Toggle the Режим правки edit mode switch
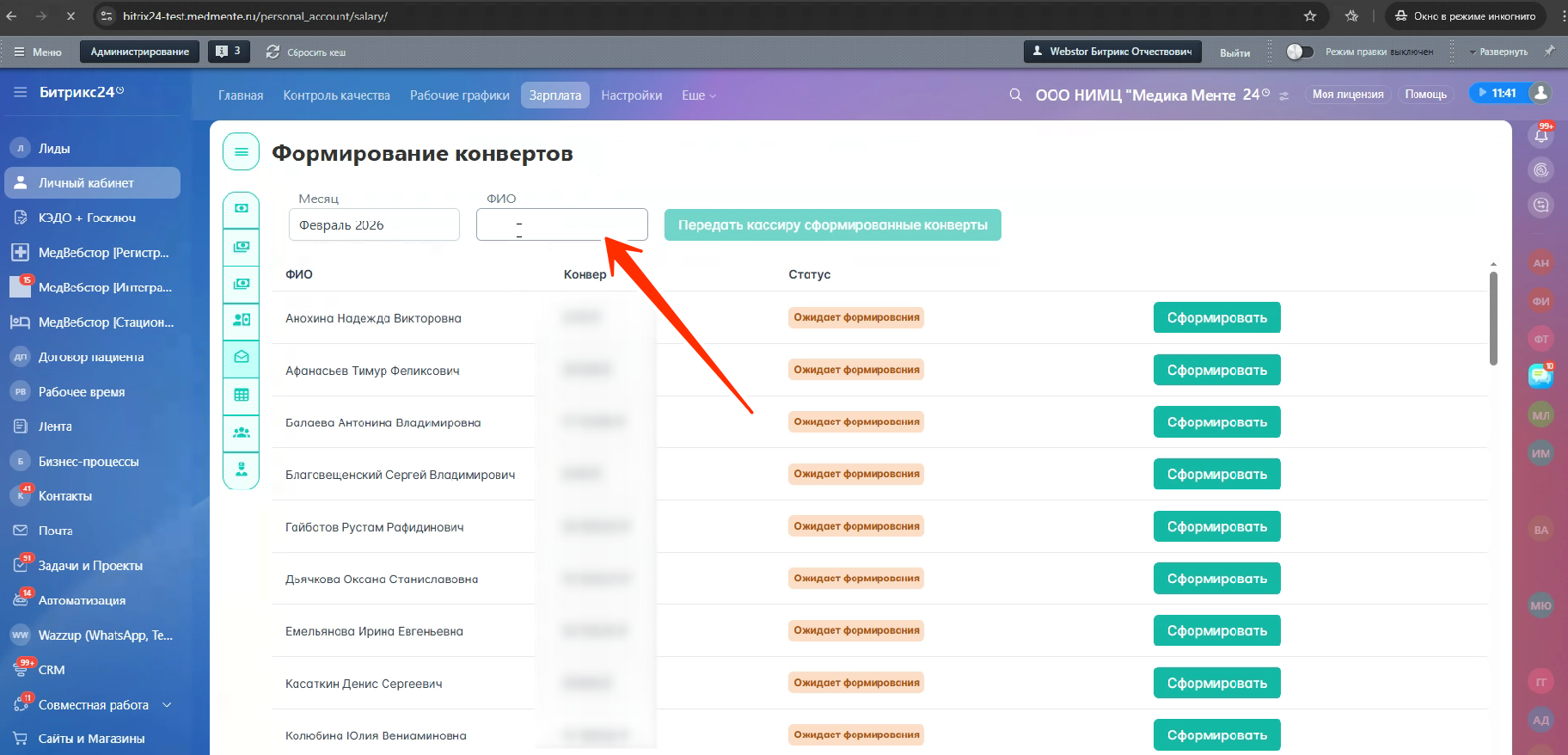The image size is (1568, 755). coord(1299,52)
